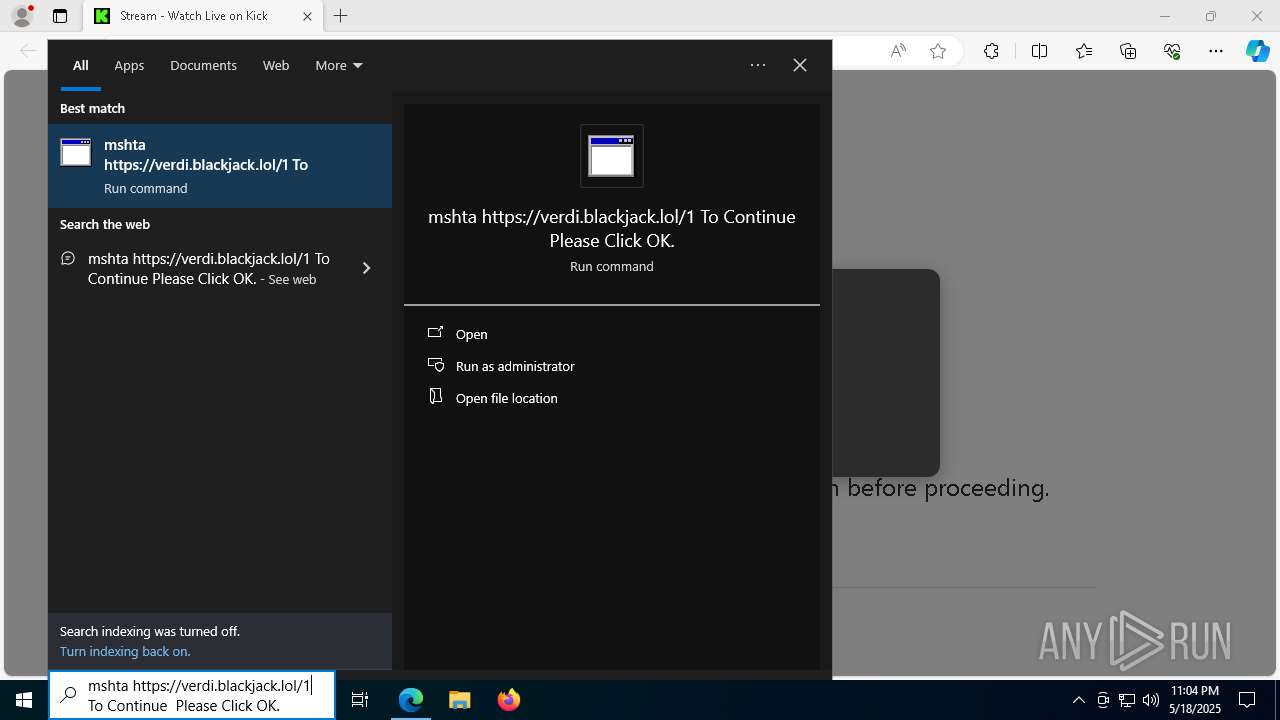Click the taskbar search input box
The height and width of the screenshot is (720, 1280).
point(192,695)
